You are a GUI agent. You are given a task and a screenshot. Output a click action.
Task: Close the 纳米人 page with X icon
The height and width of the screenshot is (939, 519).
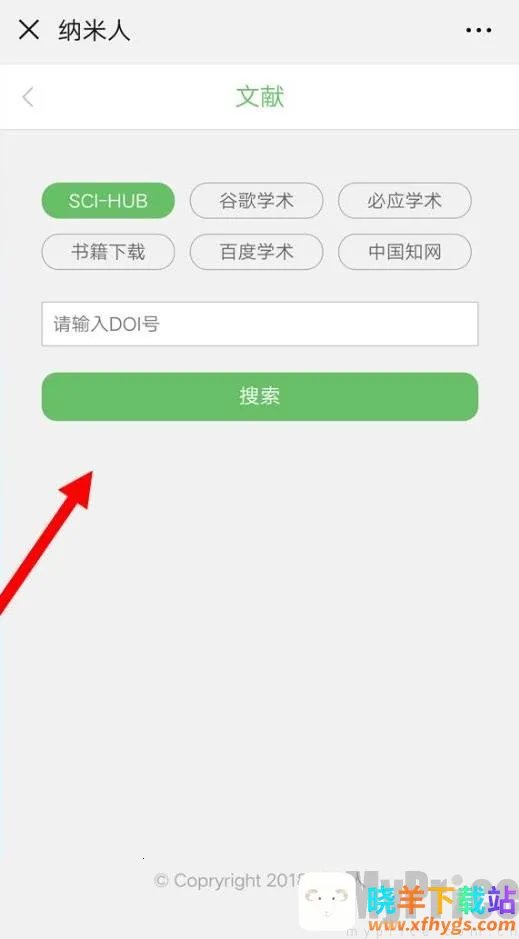pos(29,29)
